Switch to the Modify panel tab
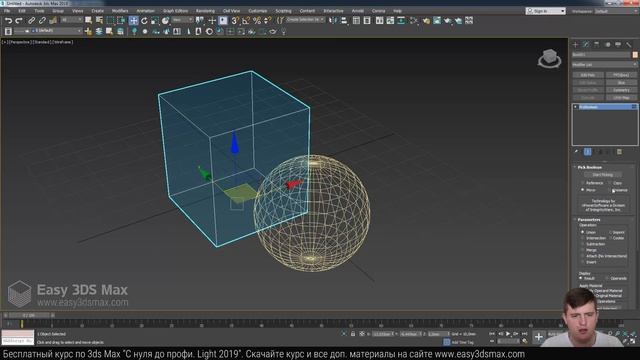This screenshot has height=360, width=640. pos(586,44)
